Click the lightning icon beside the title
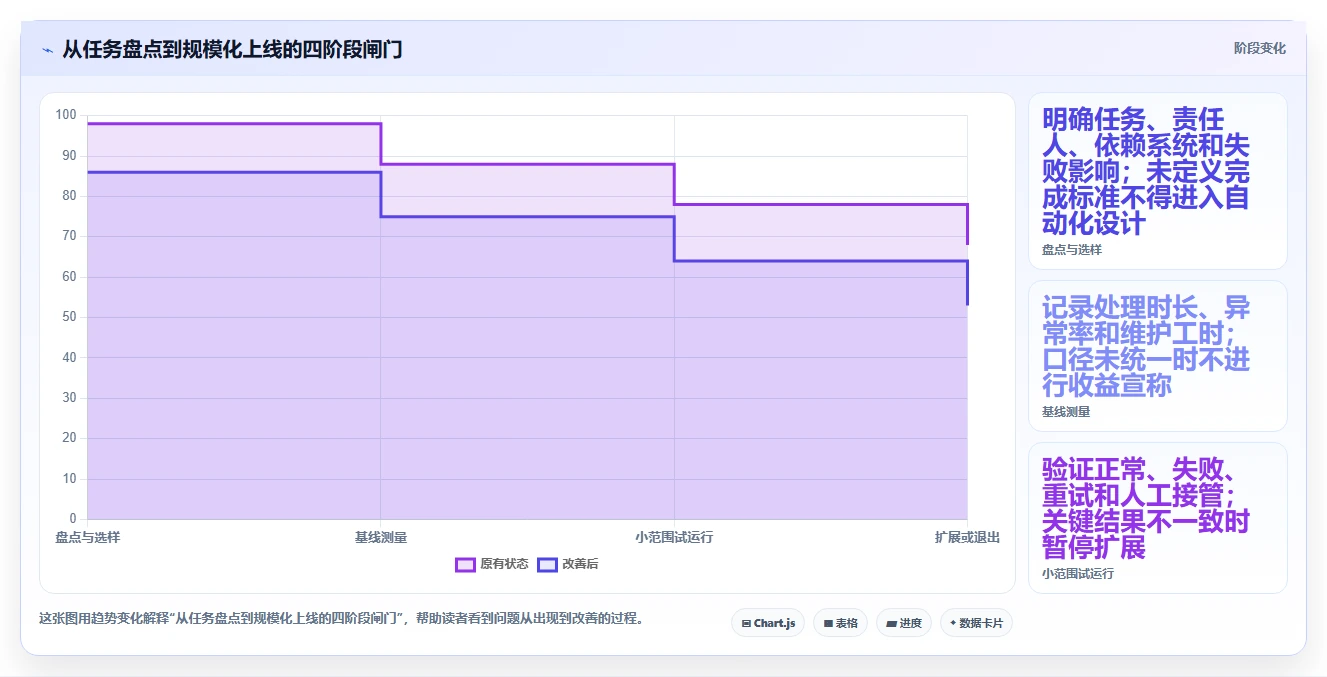 47,50
